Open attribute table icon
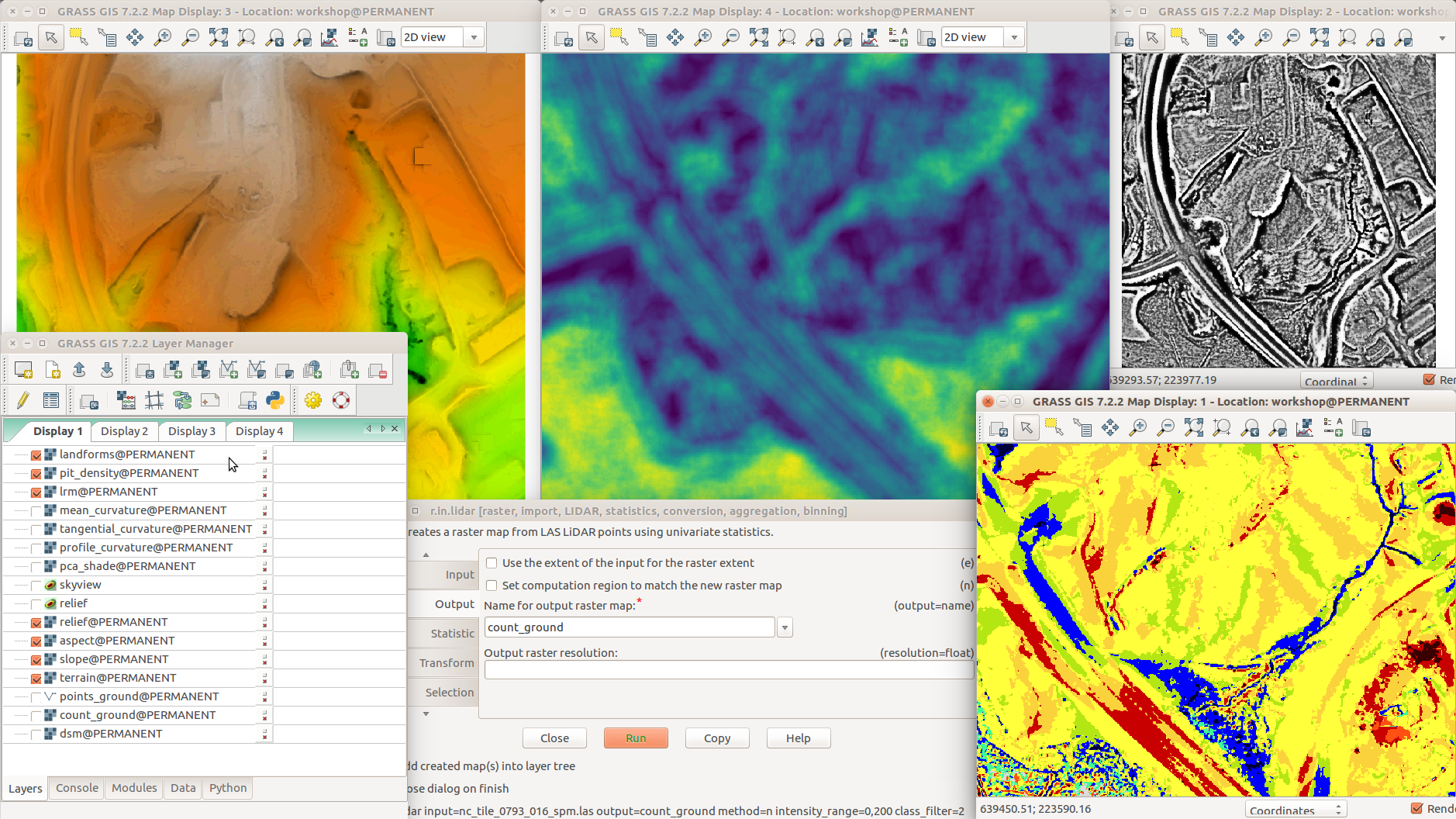 [51, 400]
